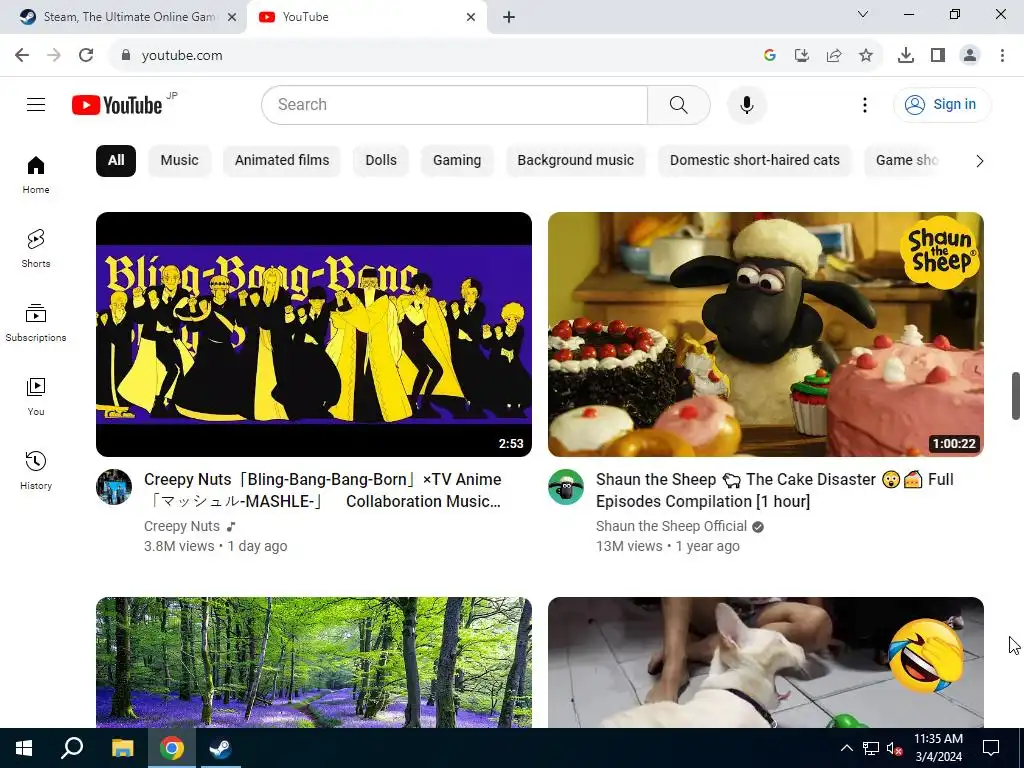Viewport: 1024px width, 768px height.
Task: Reload the YouTube page
Action: 86,55
